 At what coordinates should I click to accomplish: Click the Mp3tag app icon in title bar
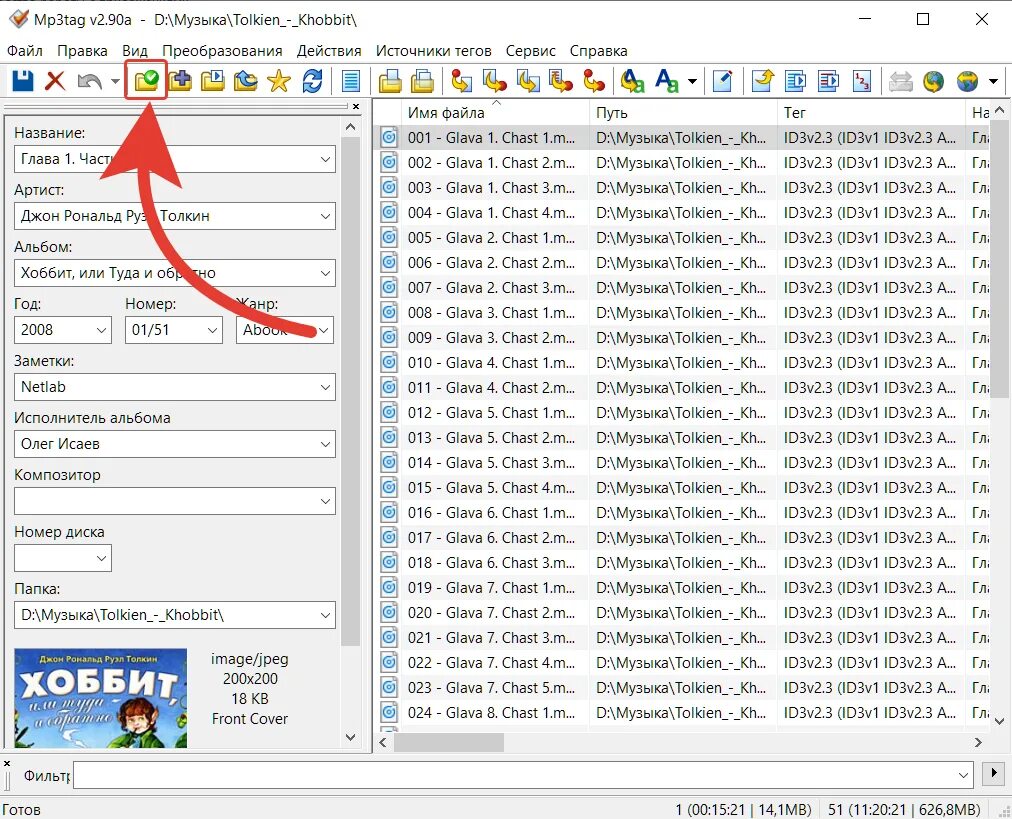19,19
